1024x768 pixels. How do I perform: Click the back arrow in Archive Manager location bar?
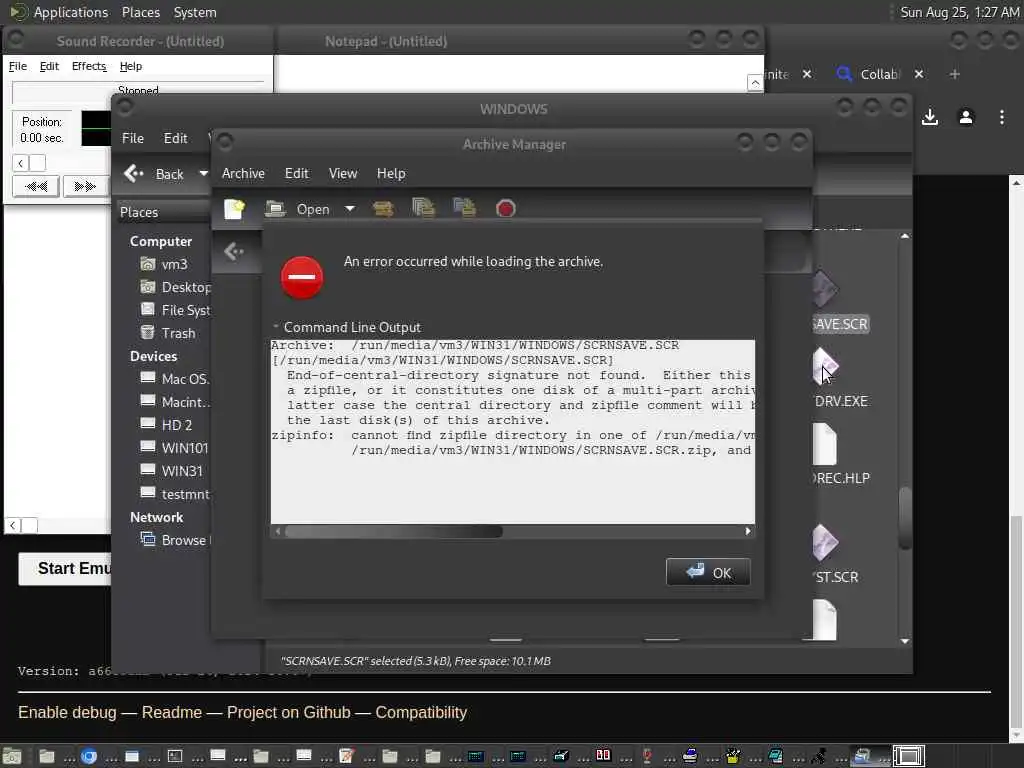point(234,251)
